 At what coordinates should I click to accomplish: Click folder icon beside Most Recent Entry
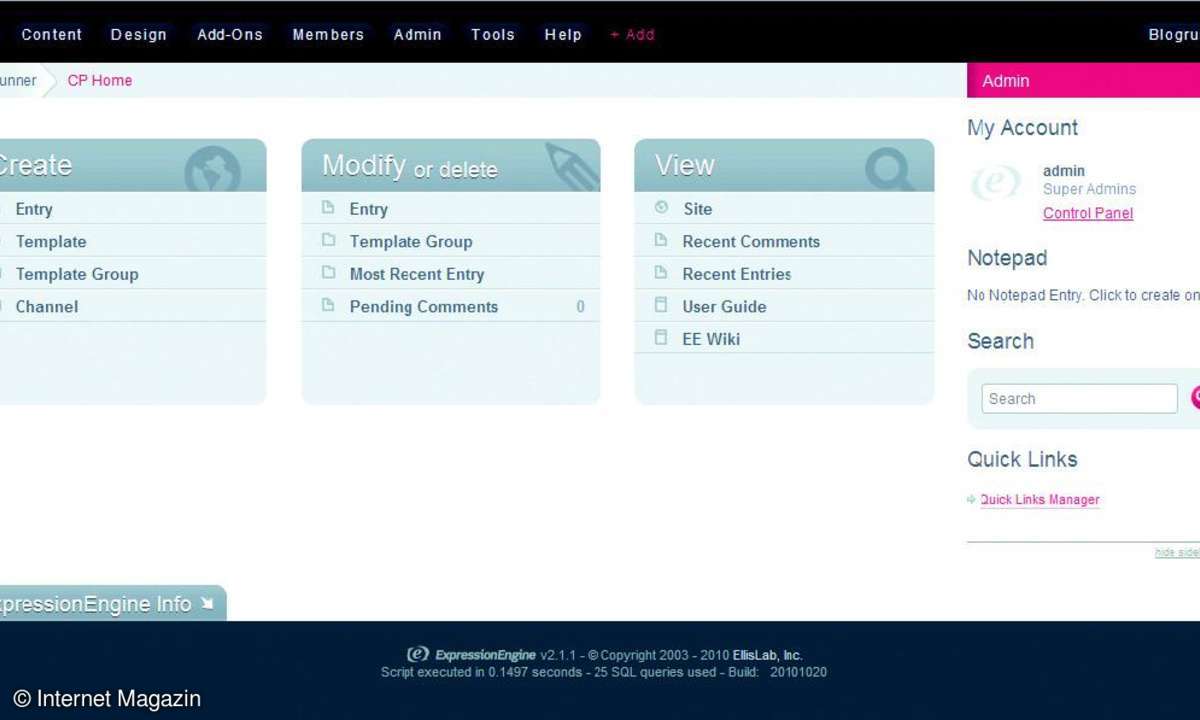pos(328,272)
